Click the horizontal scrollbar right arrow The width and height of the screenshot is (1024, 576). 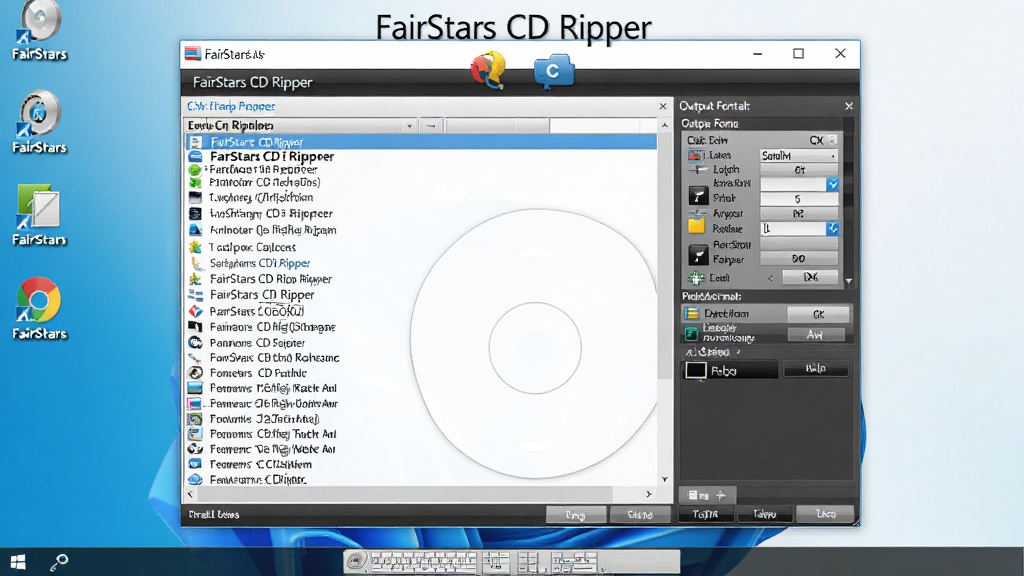click(x=648, y=494)
